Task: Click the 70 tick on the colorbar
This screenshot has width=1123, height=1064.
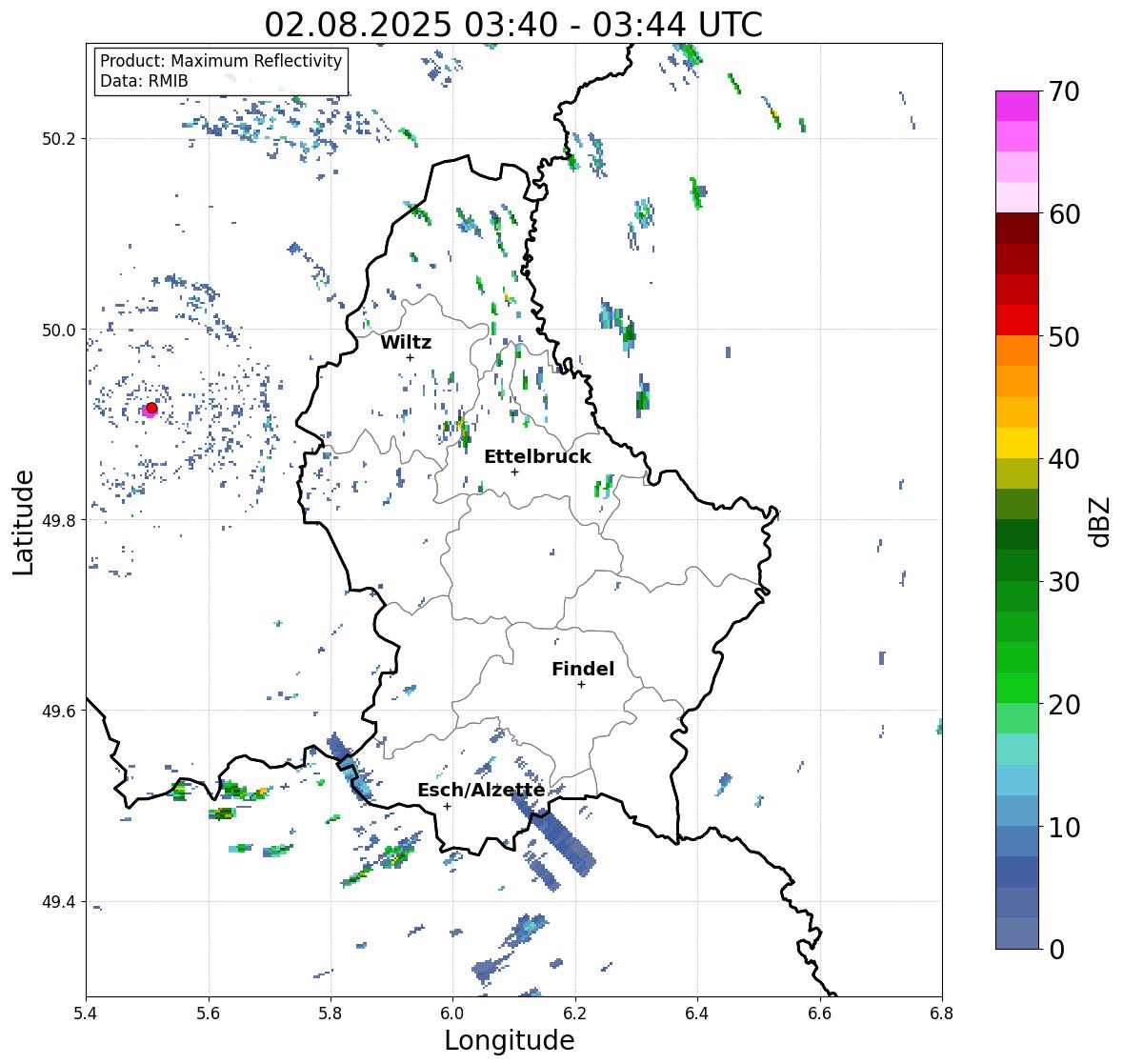Action: (x=1064, y=91)
